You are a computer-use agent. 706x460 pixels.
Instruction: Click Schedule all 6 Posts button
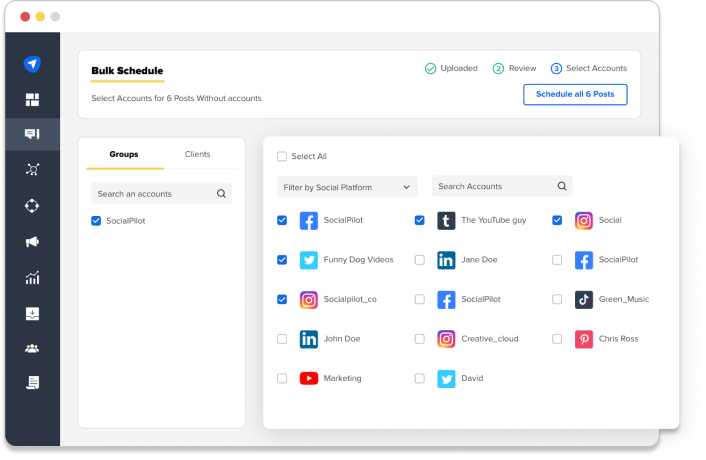pyautogui.click(x=575, y=95)
